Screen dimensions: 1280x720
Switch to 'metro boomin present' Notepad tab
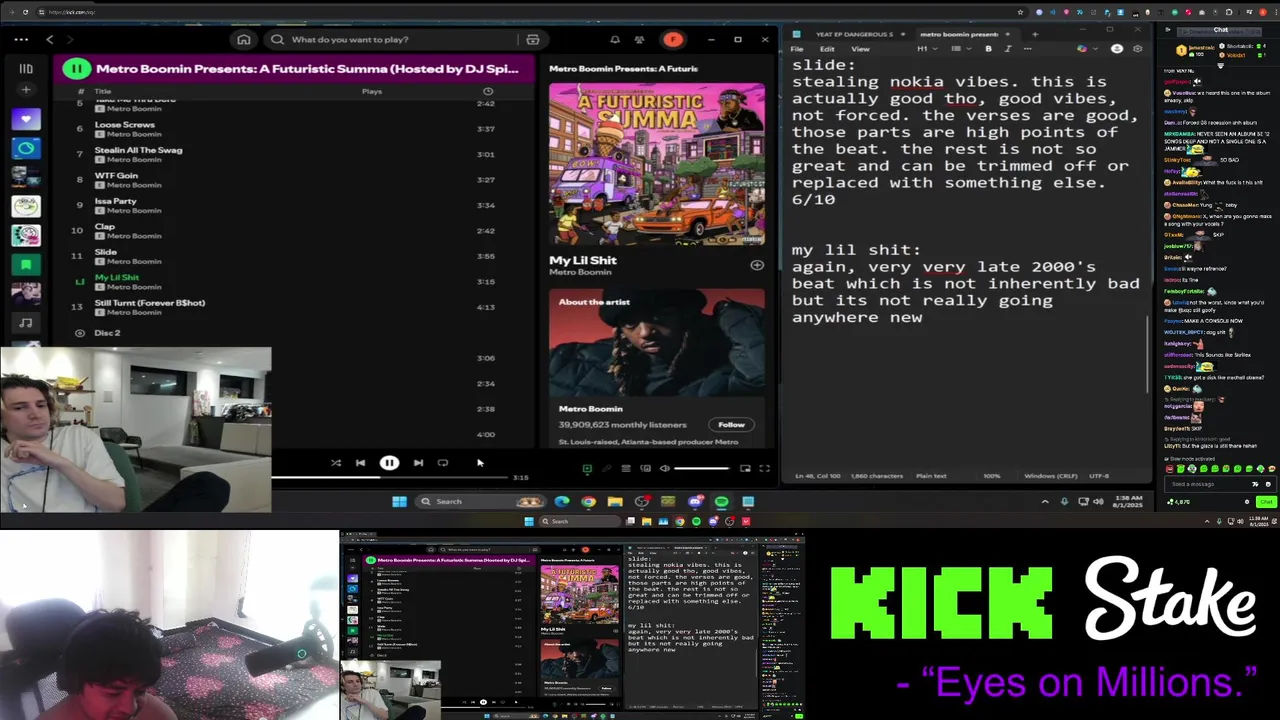[959, 34]
